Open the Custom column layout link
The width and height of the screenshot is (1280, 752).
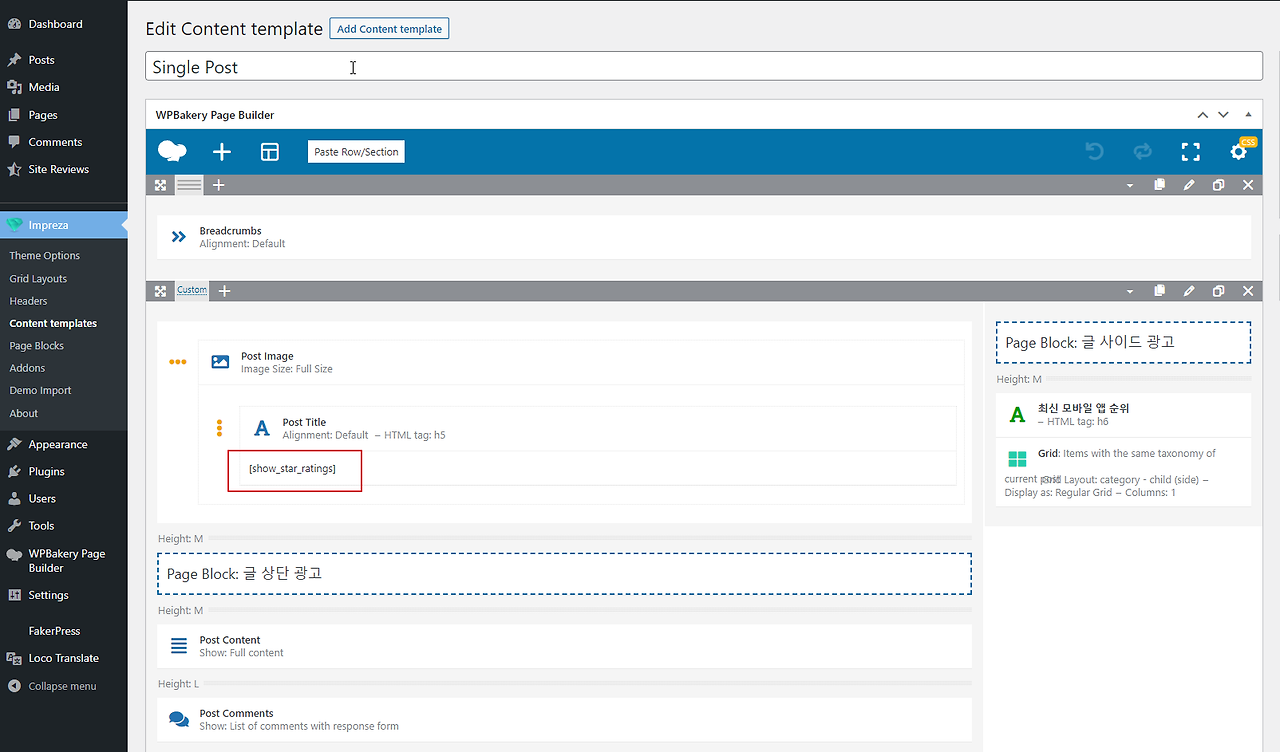(x=192, y=290)
